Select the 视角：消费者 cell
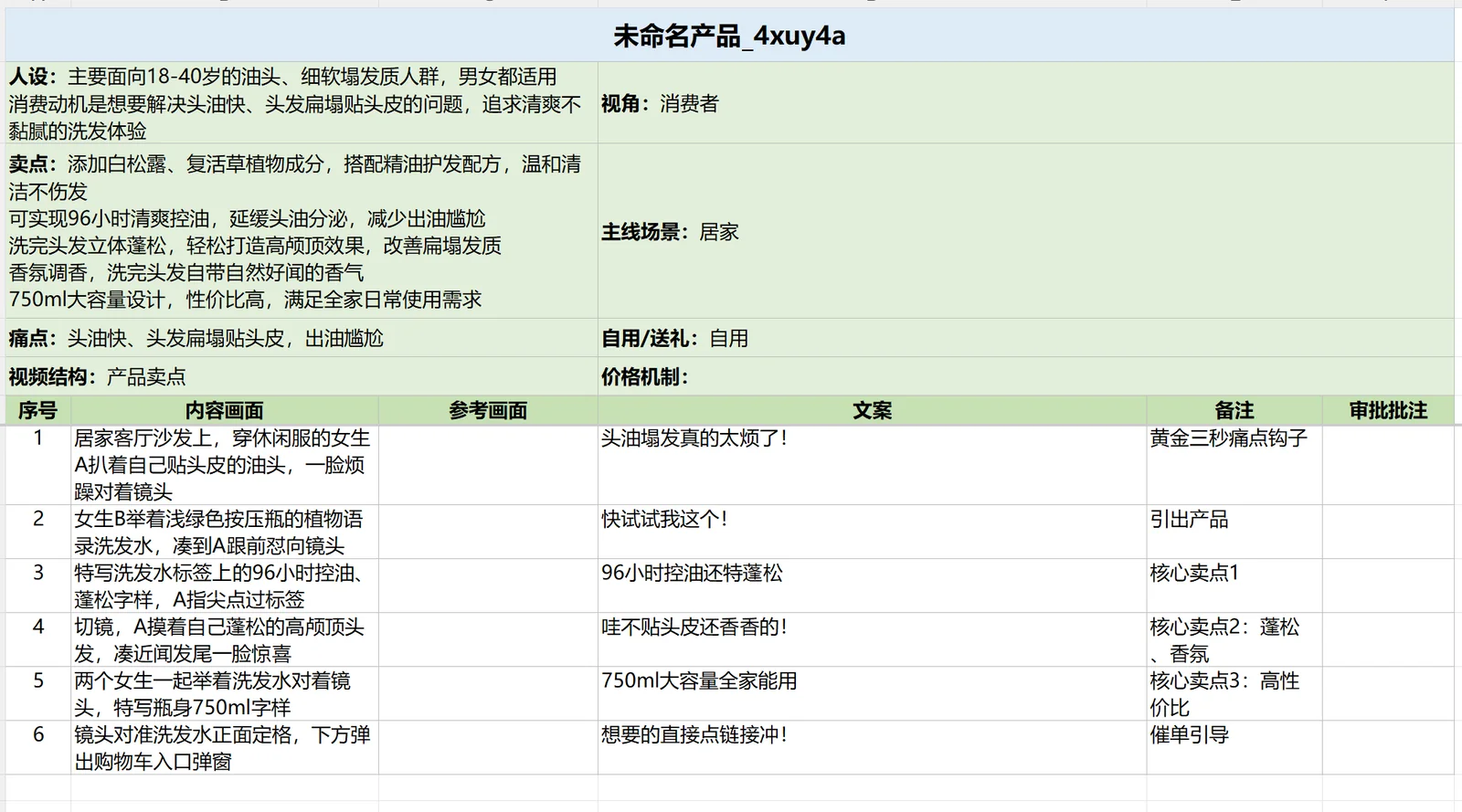Viewport: 1462px width, 812px height. pos(1026,103)
